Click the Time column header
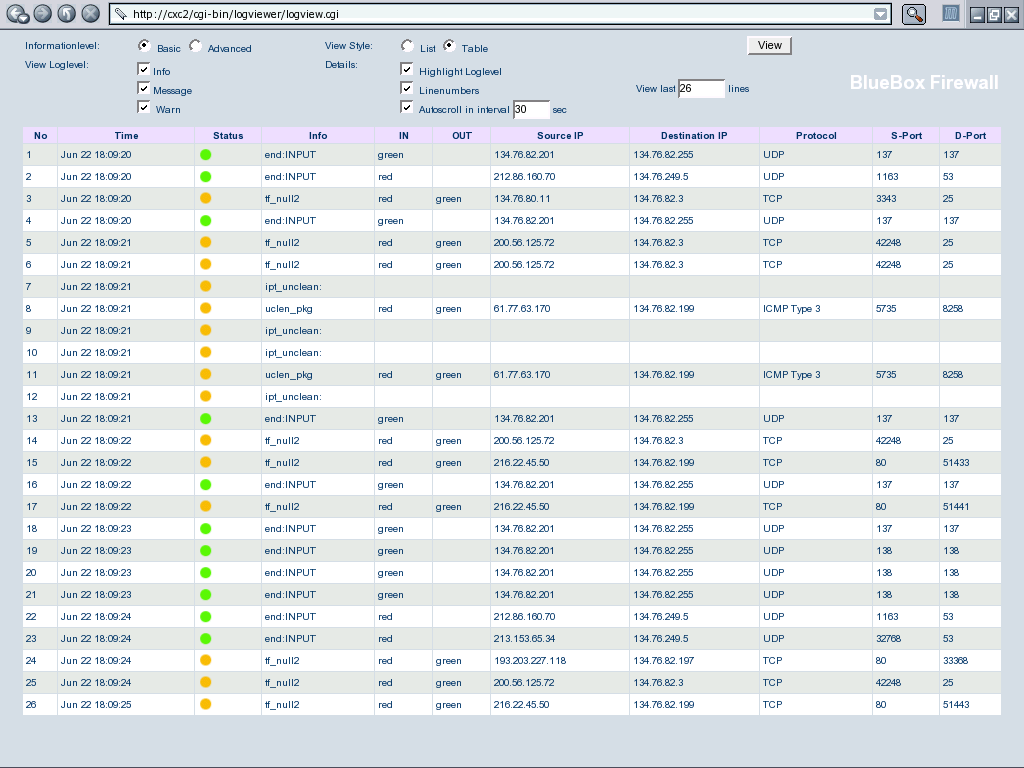This screenshot has height=768, width=1024. (126, 135)
